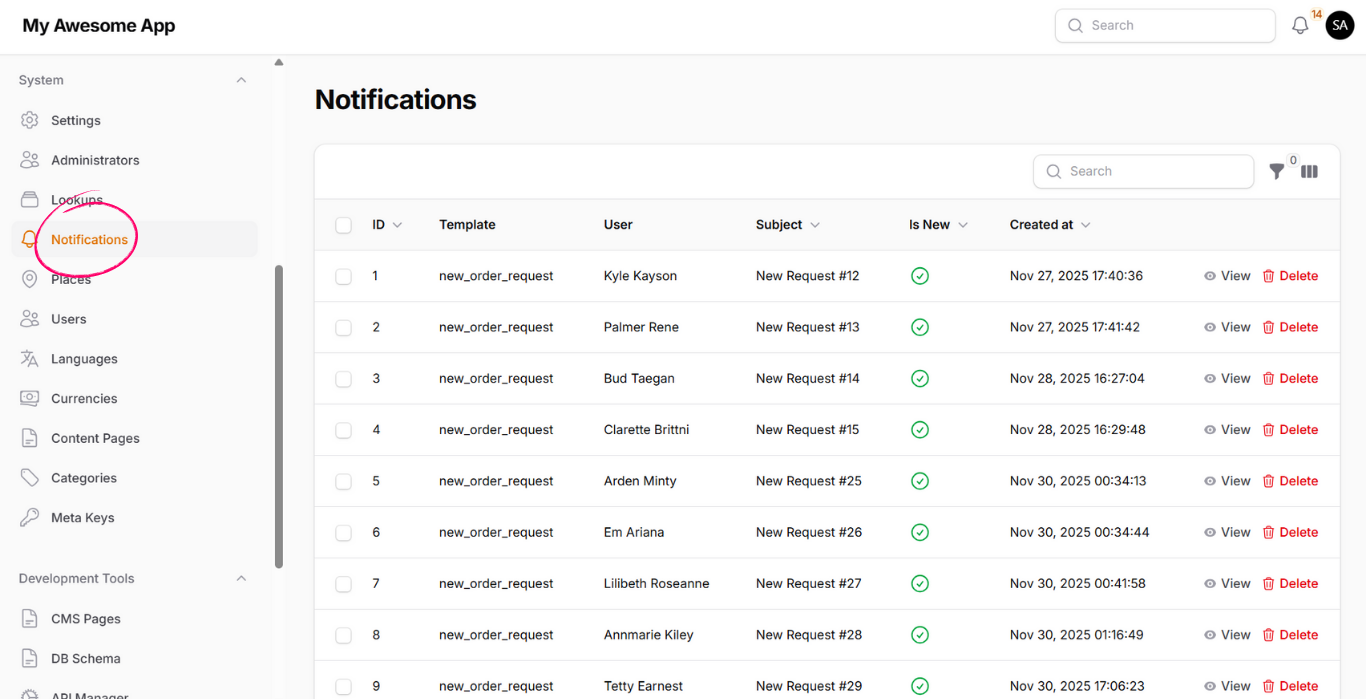Click the Languages translate icon

tap(30, 359)
